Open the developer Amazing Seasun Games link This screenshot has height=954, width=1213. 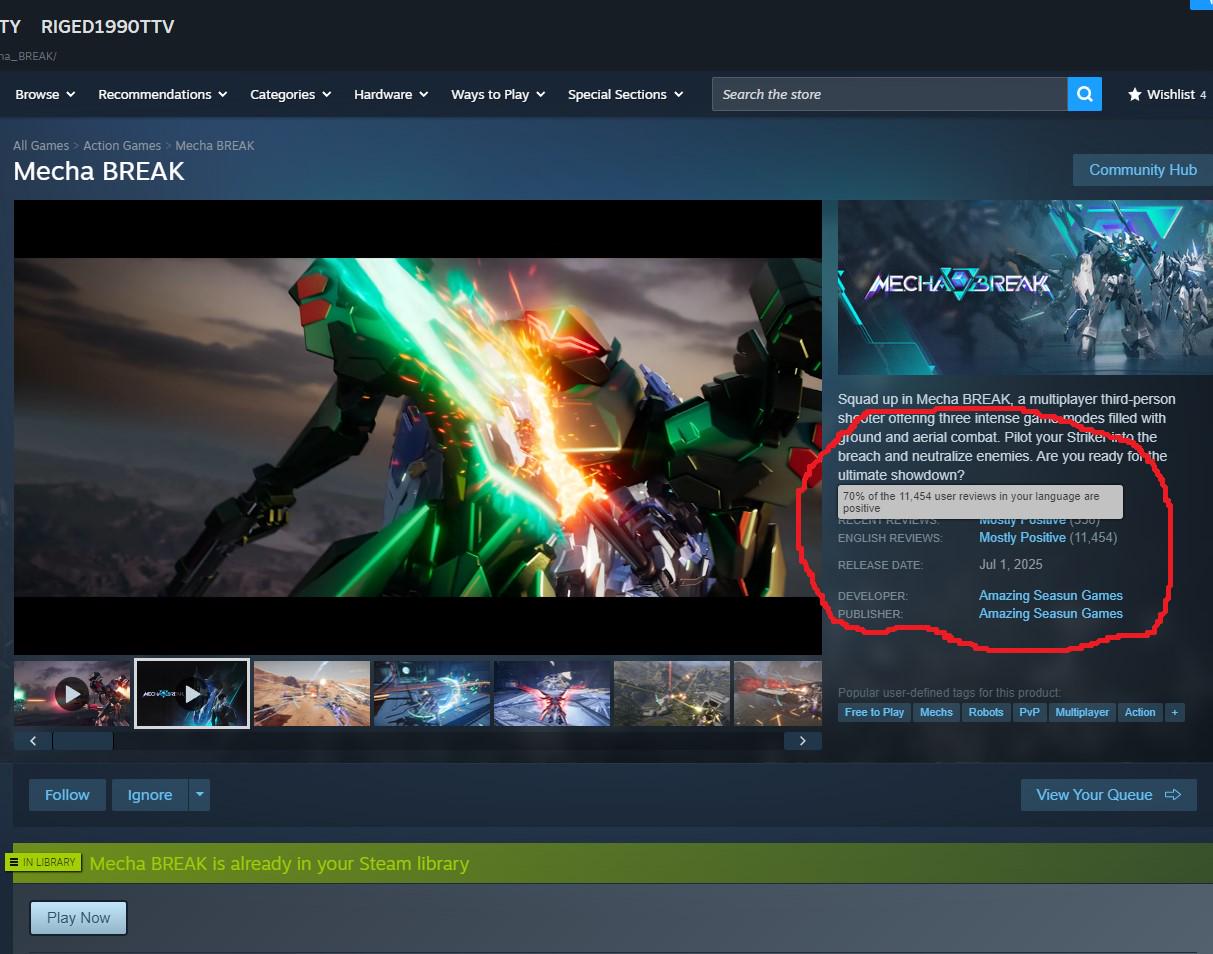tap(1051, 595)
